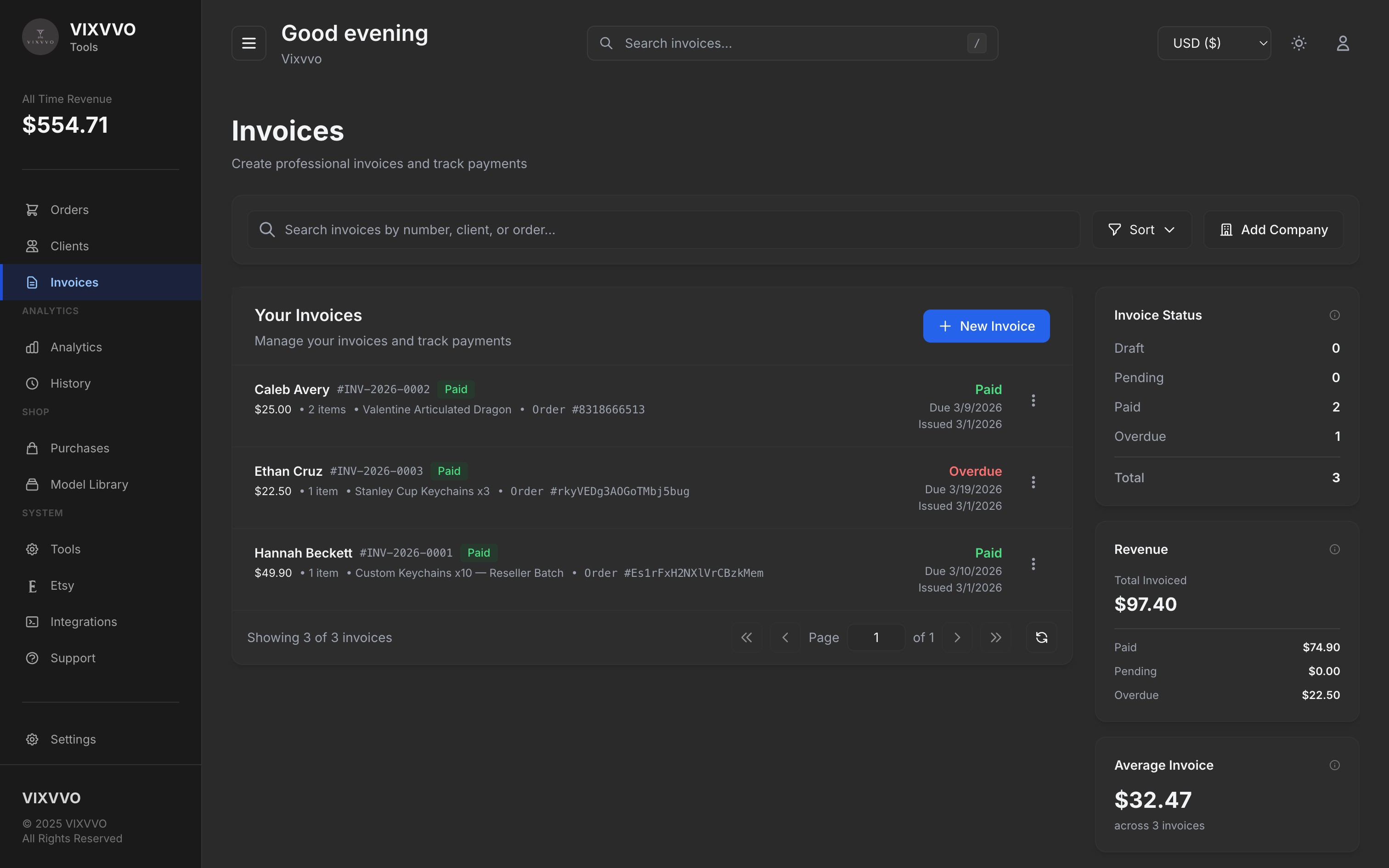Open Ethan Cruz invoice three-dot menu
This screenshot has width=1389, height=868.
point(1033,482)
